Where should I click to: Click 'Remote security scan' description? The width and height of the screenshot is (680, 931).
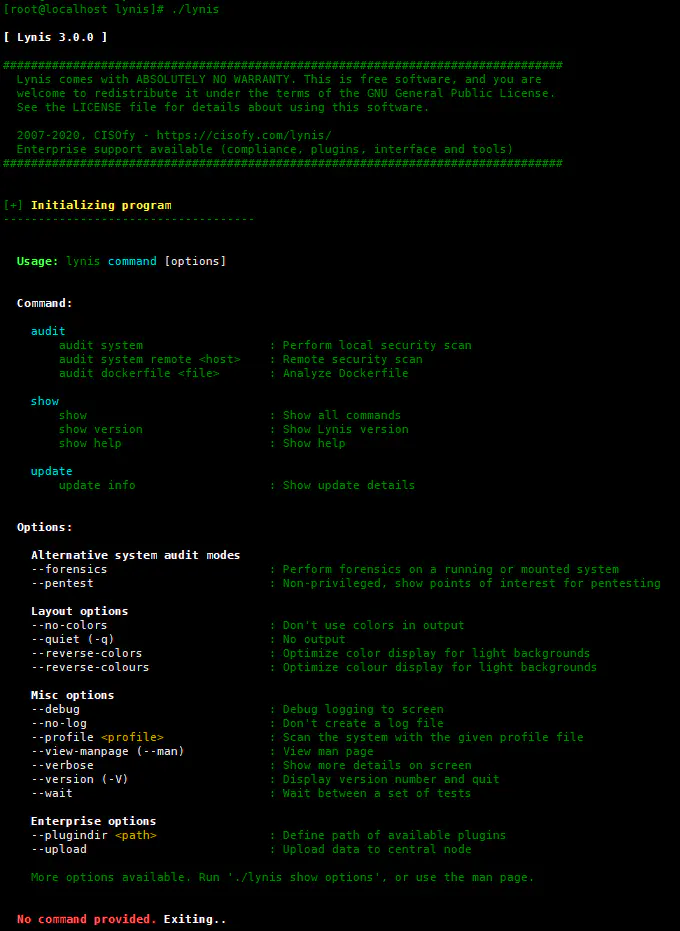[353, 359]
